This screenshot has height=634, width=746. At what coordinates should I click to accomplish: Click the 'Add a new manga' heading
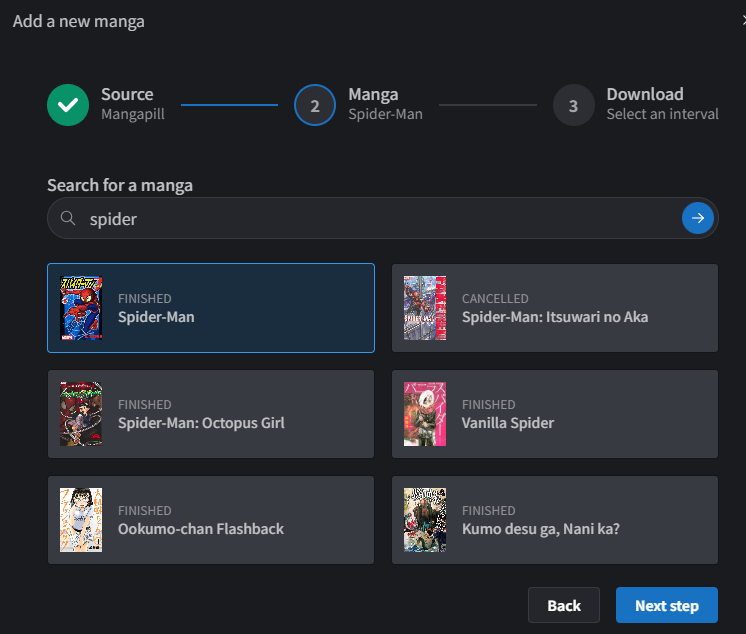pyautogui.click(x=79, y=21)
